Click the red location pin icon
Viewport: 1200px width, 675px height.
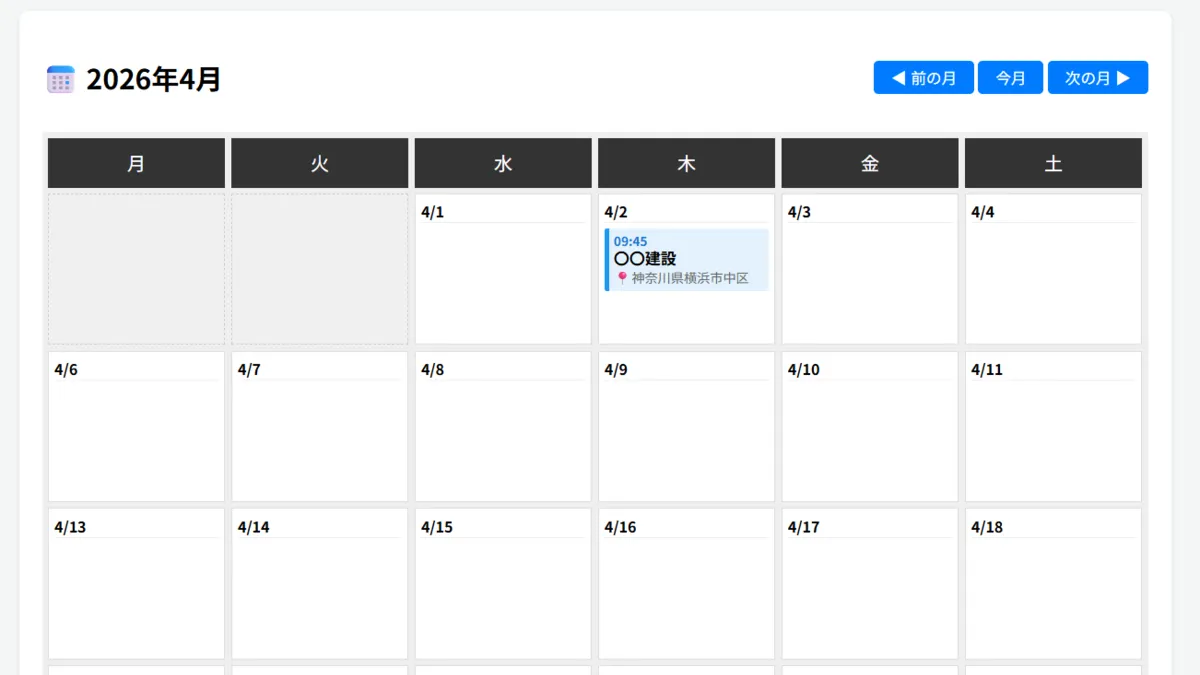click(x=622, y=278)
